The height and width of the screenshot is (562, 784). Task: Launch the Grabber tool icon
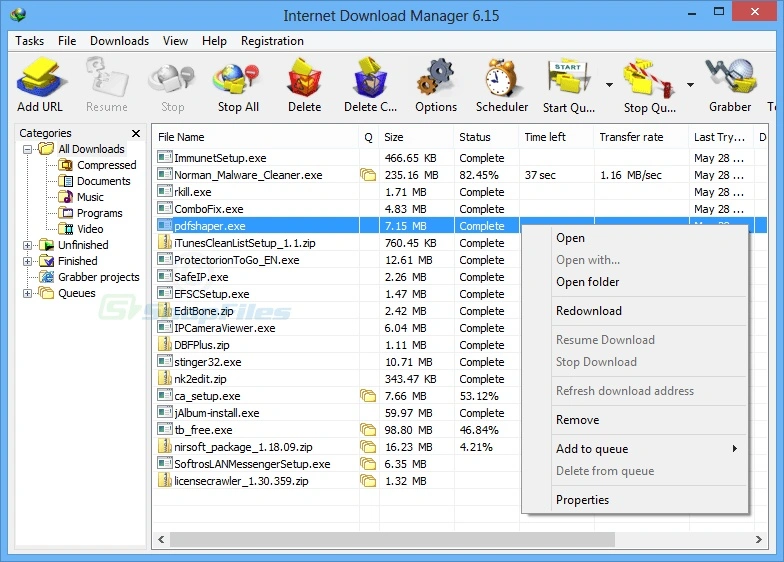pyautogui.click(x=730, y=77)
